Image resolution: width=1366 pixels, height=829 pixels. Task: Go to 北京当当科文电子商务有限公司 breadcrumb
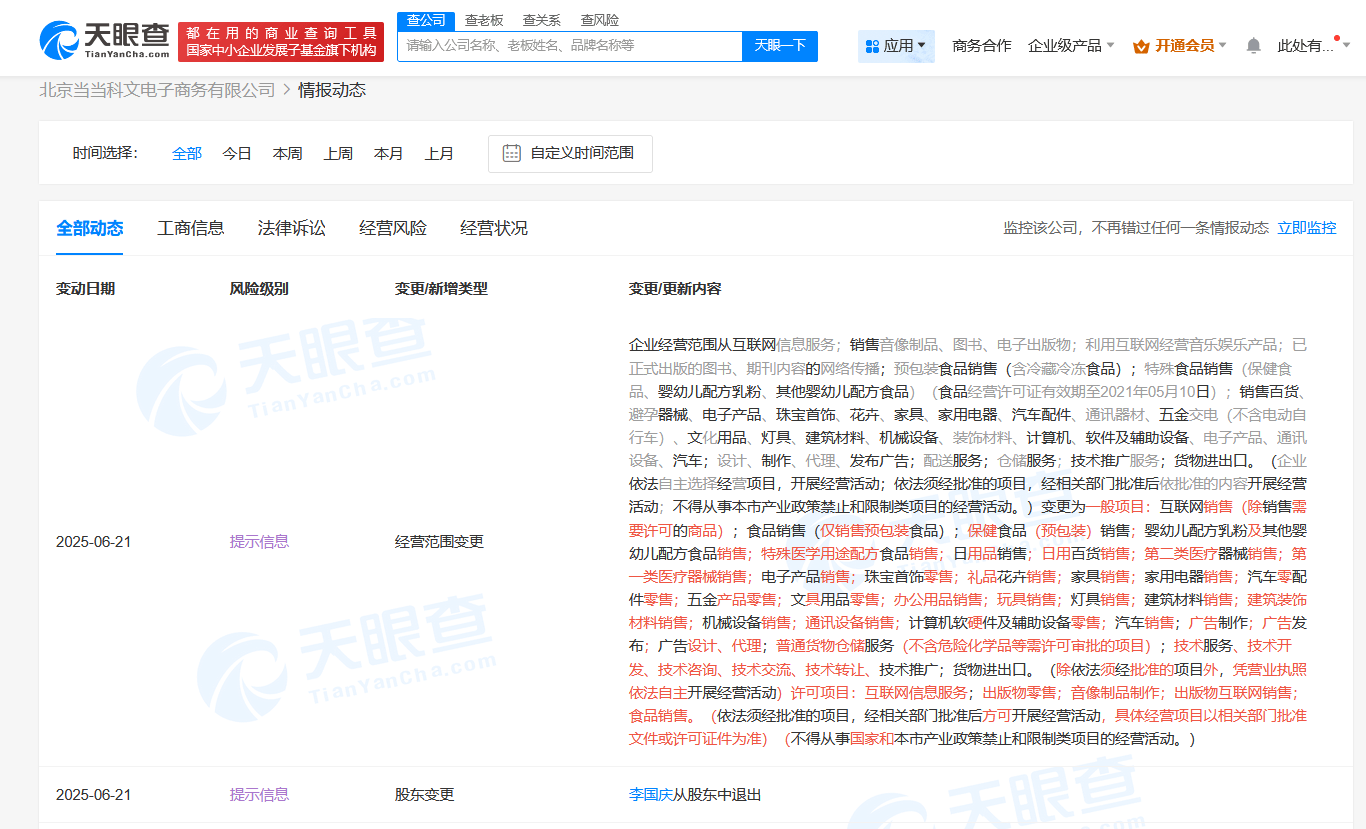click(x=157, y=90)
